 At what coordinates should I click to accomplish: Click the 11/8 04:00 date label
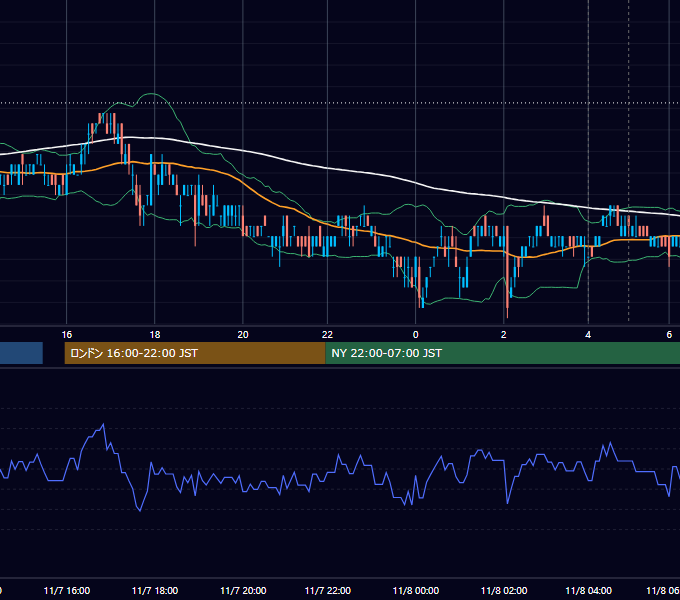[x=588, y=590]
